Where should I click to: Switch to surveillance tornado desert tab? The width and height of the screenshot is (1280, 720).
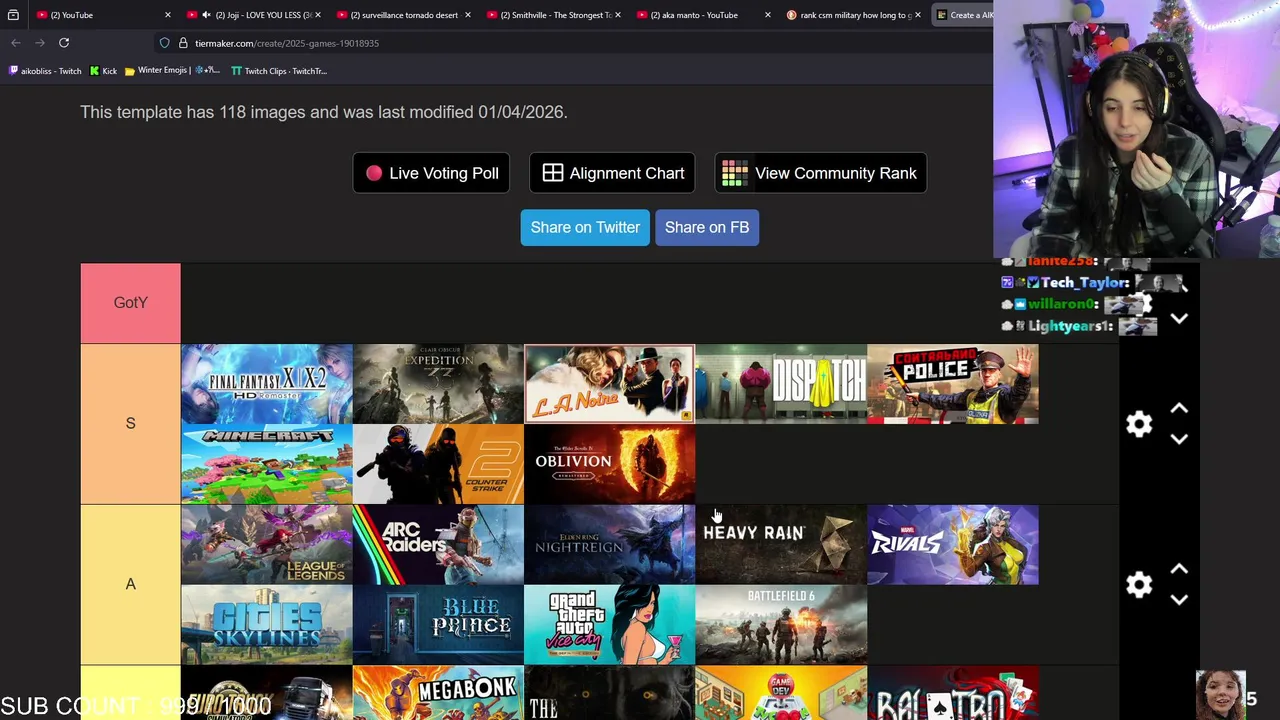click(404, 15)
